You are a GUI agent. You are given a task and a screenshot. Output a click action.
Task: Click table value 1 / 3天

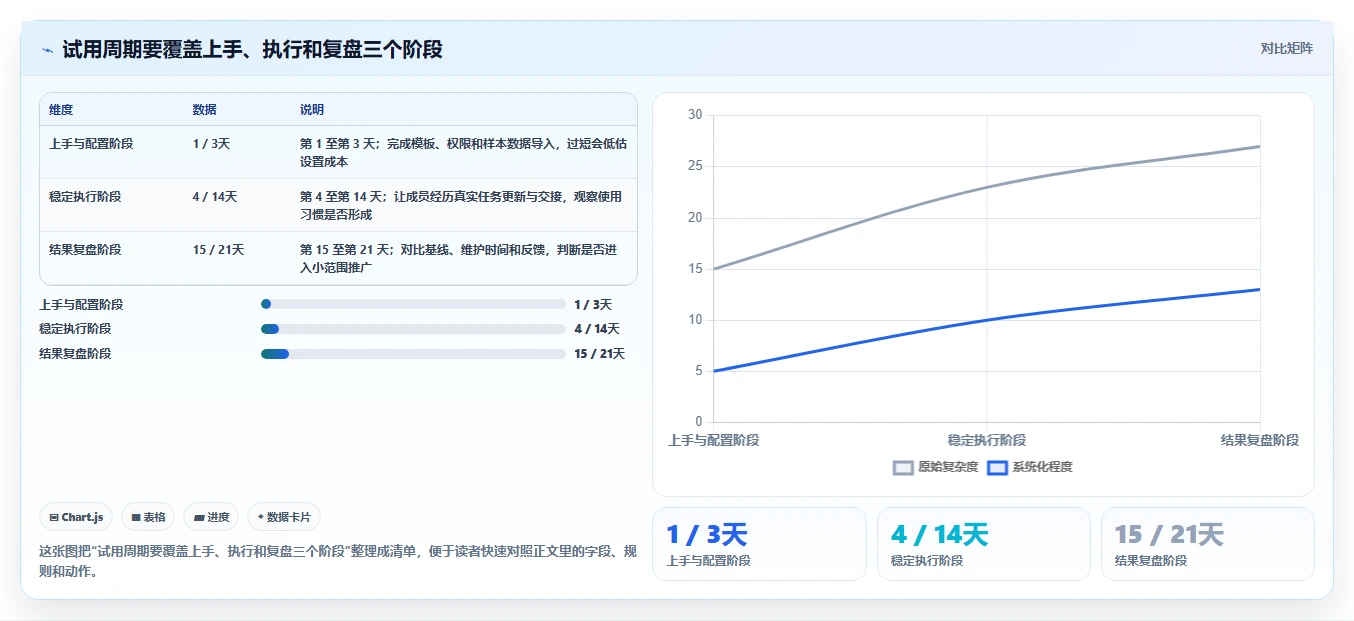(x=212, y=144)
